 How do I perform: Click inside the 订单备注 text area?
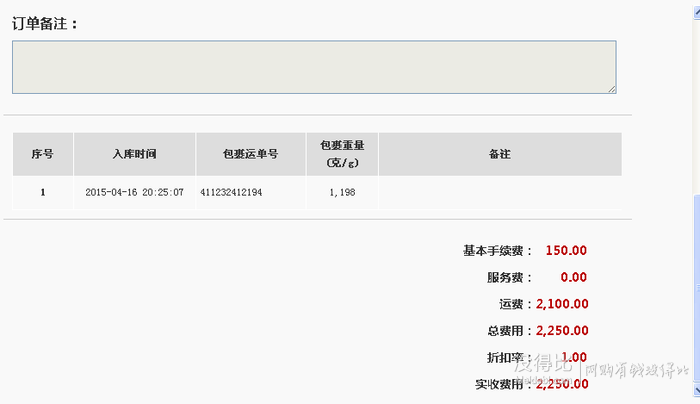pos(314,67)
